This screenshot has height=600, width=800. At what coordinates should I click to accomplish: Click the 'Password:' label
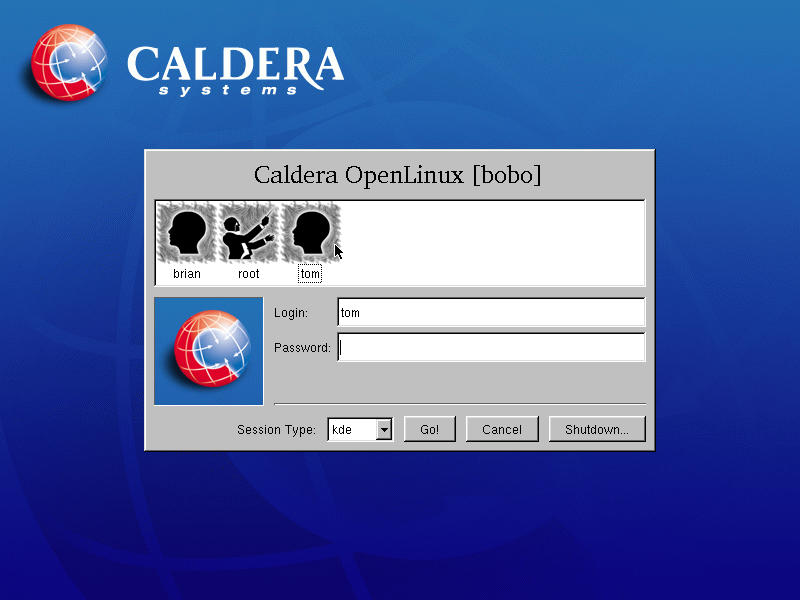tap(302, 348)
